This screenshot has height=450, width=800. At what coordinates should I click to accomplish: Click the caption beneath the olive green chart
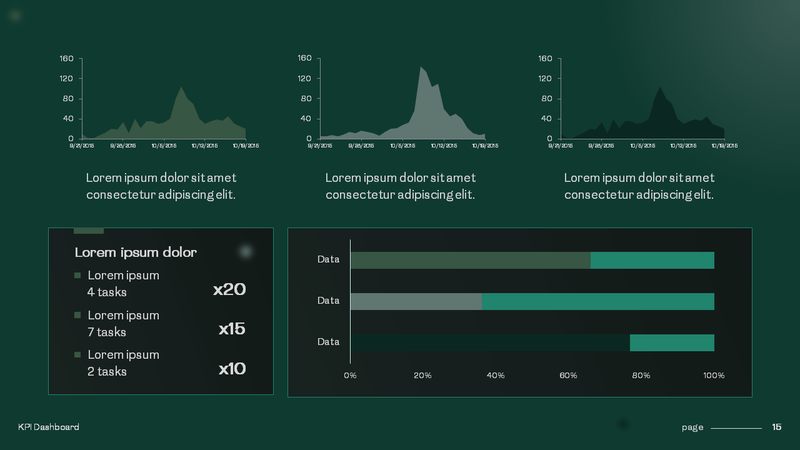pos(161,186)
